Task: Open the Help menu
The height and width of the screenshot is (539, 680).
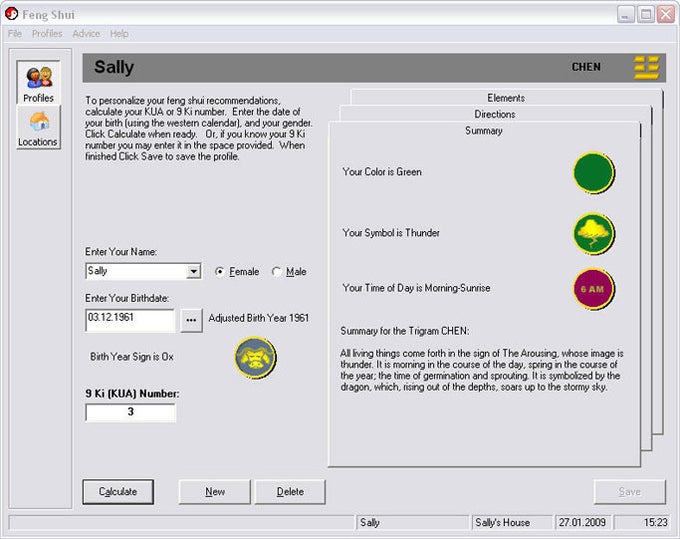Action: click(x=119, y=34)
